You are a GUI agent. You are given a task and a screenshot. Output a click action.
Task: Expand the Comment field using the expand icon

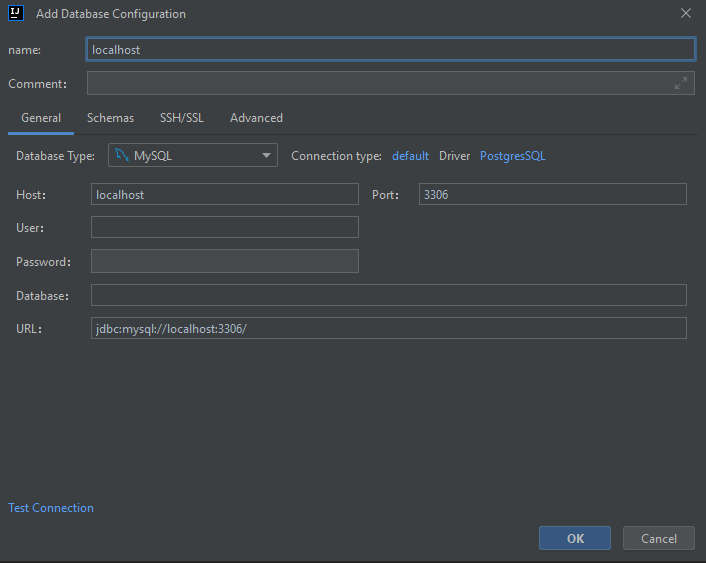tap(681, 83)
